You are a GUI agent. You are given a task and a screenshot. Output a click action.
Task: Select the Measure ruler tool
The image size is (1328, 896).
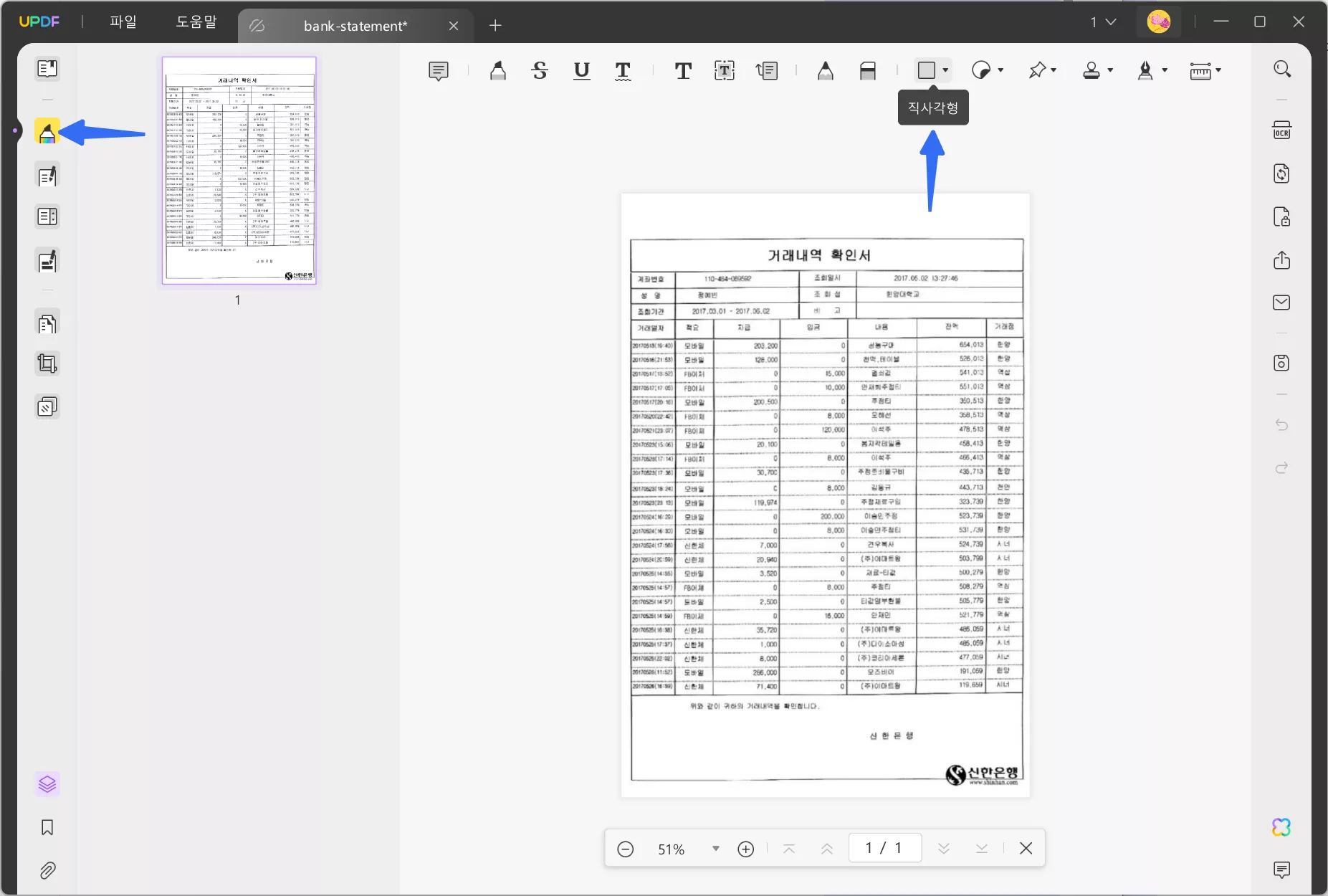(x=1200, y=70)
